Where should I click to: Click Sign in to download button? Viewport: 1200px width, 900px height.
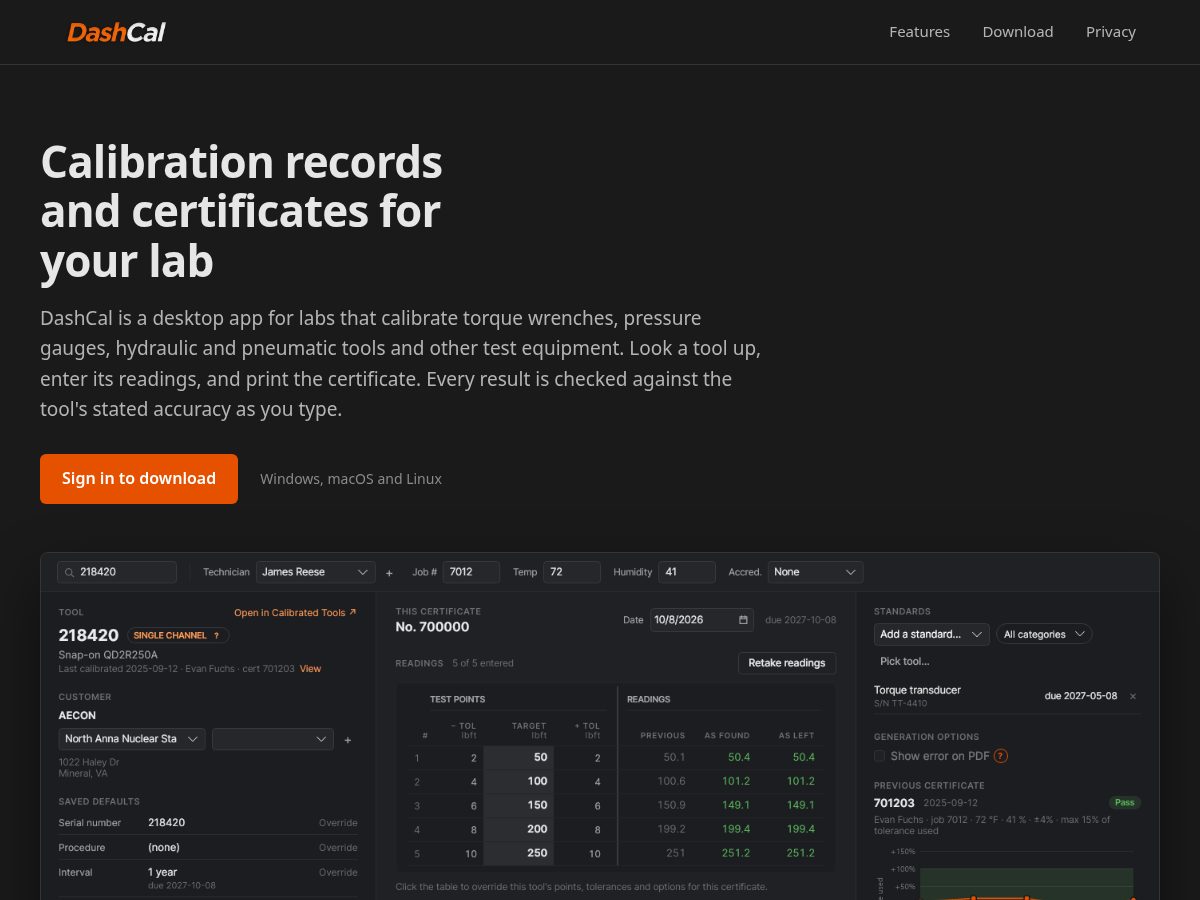coord(139,479)
